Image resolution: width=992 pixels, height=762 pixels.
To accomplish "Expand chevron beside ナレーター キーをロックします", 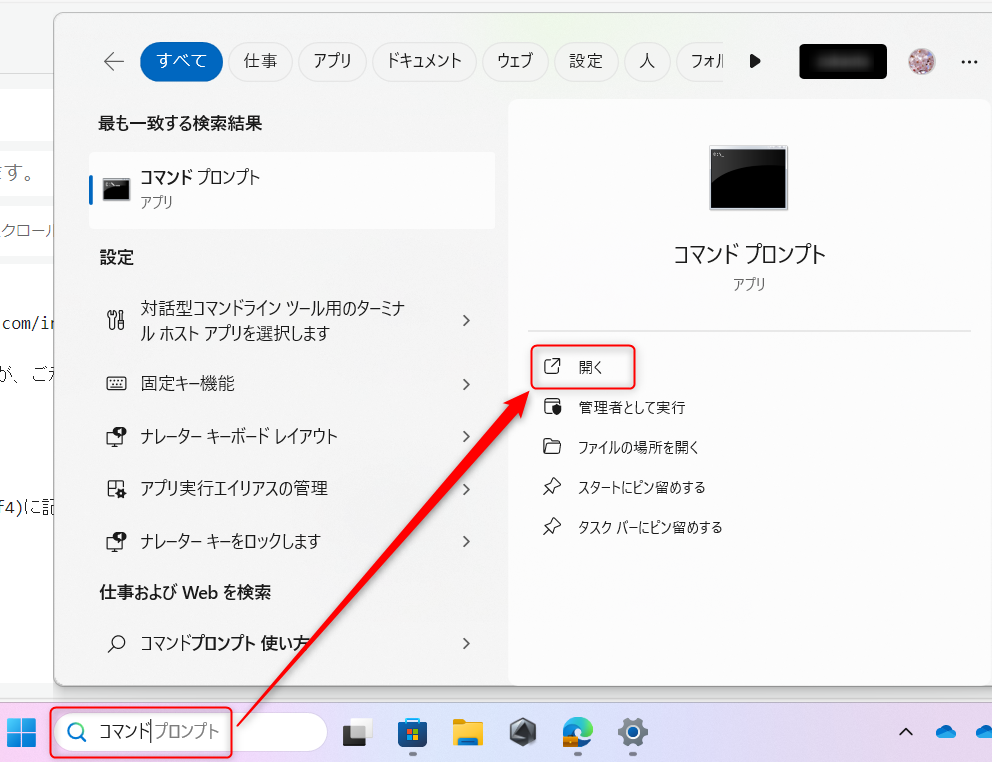I will point(466,542).
